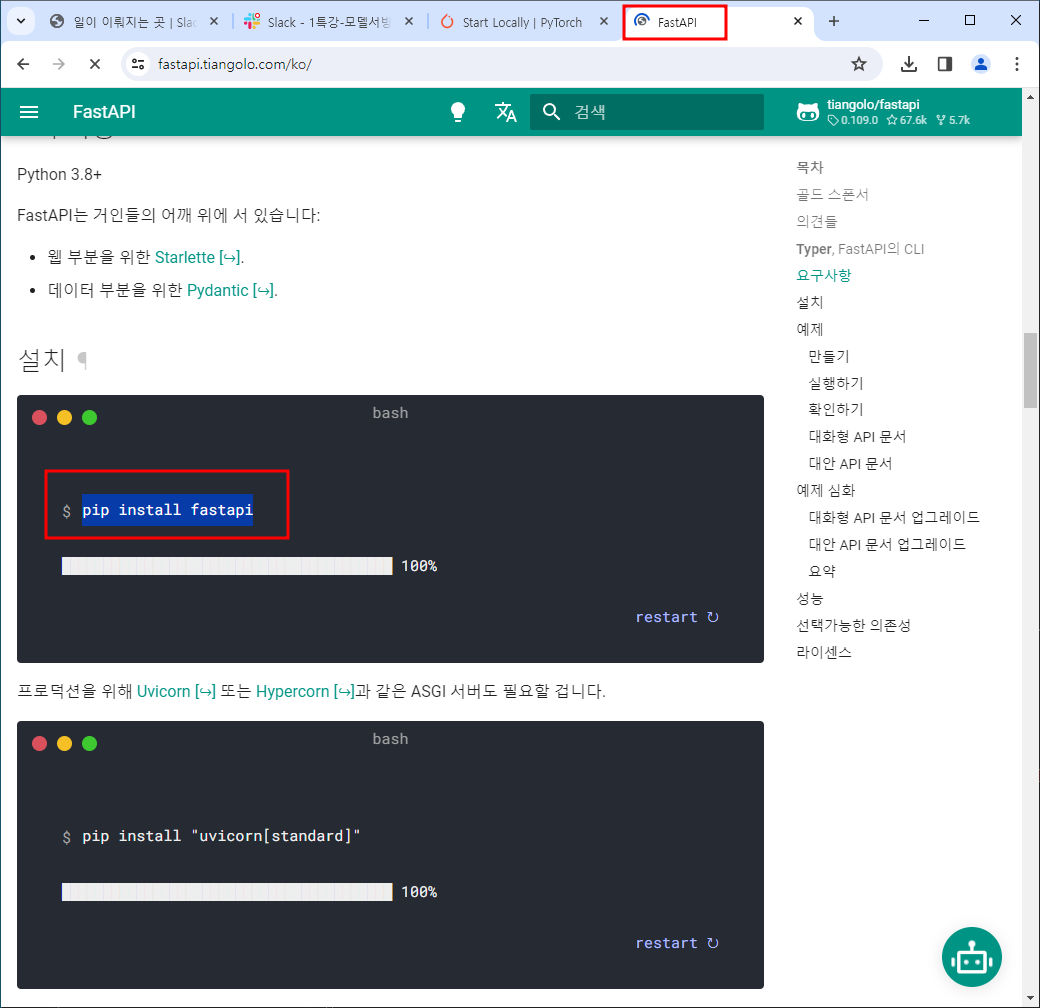The image size is (1040, 1008).
Task: Toggle light/dark mode with lightbulb icon
Action: pos(458,112)
